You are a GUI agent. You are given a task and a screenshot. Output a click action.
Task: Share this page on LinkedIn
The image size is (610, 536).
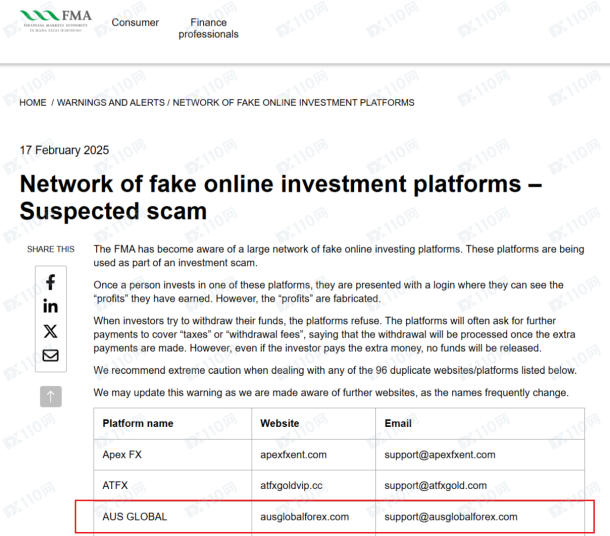(x=51, y=307)
